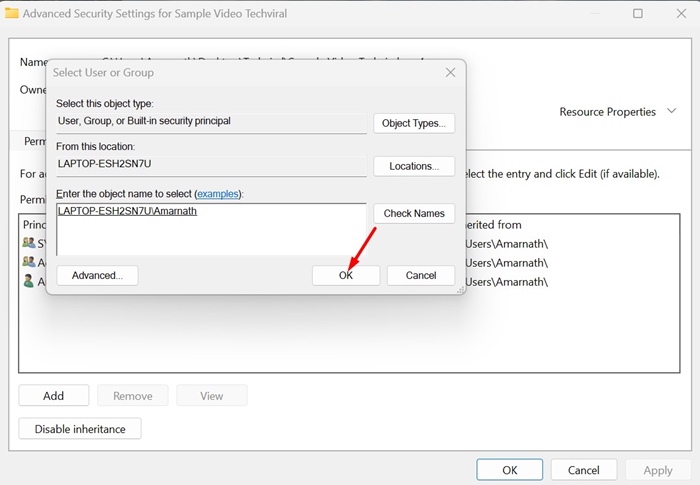Image resolution: width=700 pixels, height=485 pixels.
Task: Open the Locations picker
Action: pos(414,166)
